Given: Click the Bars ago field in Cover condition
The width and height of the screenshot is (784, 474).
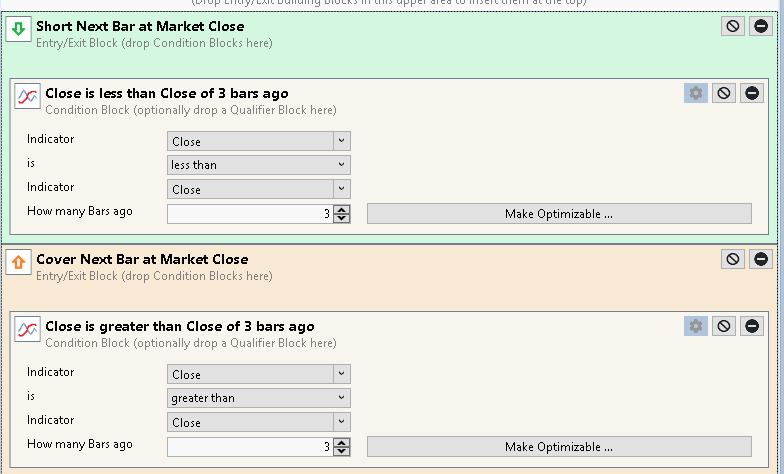Looking at the screenshot, I should point(250,446).
